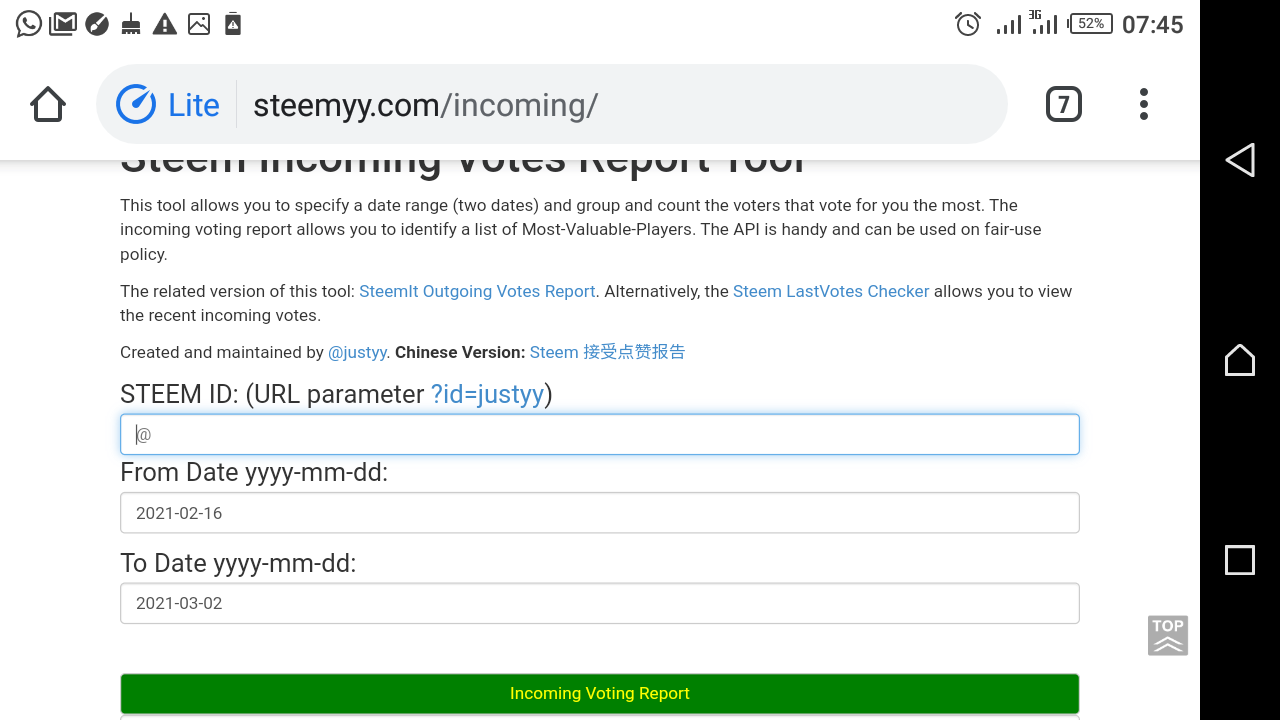Image resolution: width=1280 pixels, height=720 pixels.
Task: Focus the STEEM ID input field
Action: (x=600, y=434)
